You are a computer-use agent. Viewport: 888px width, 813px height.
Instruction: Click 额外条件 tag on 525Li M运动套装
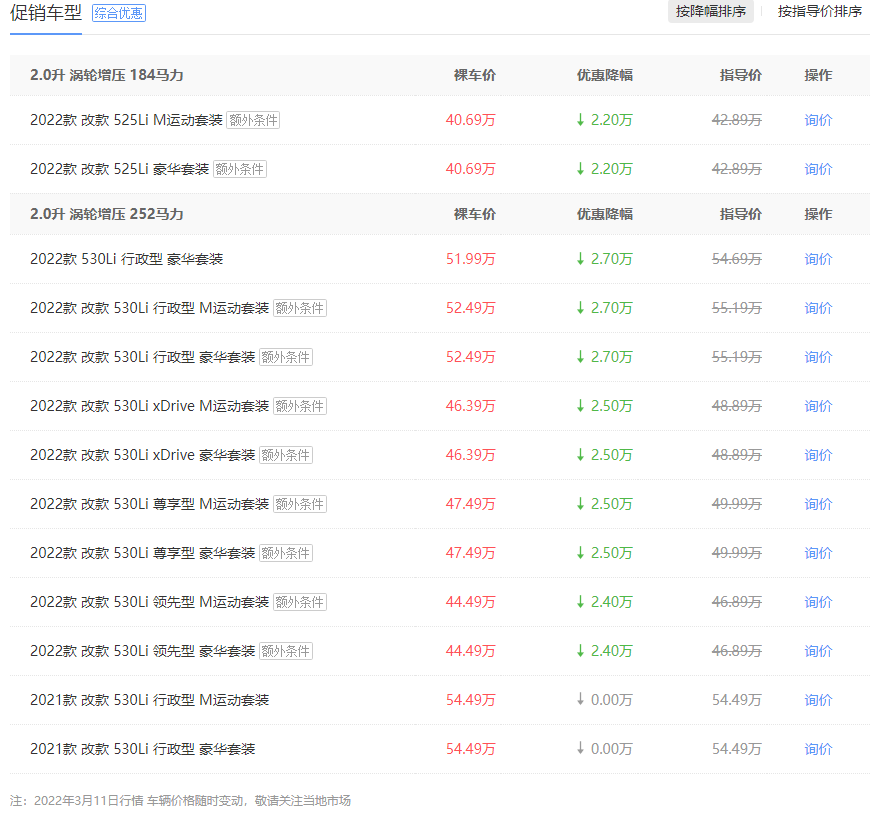[253, 120]
